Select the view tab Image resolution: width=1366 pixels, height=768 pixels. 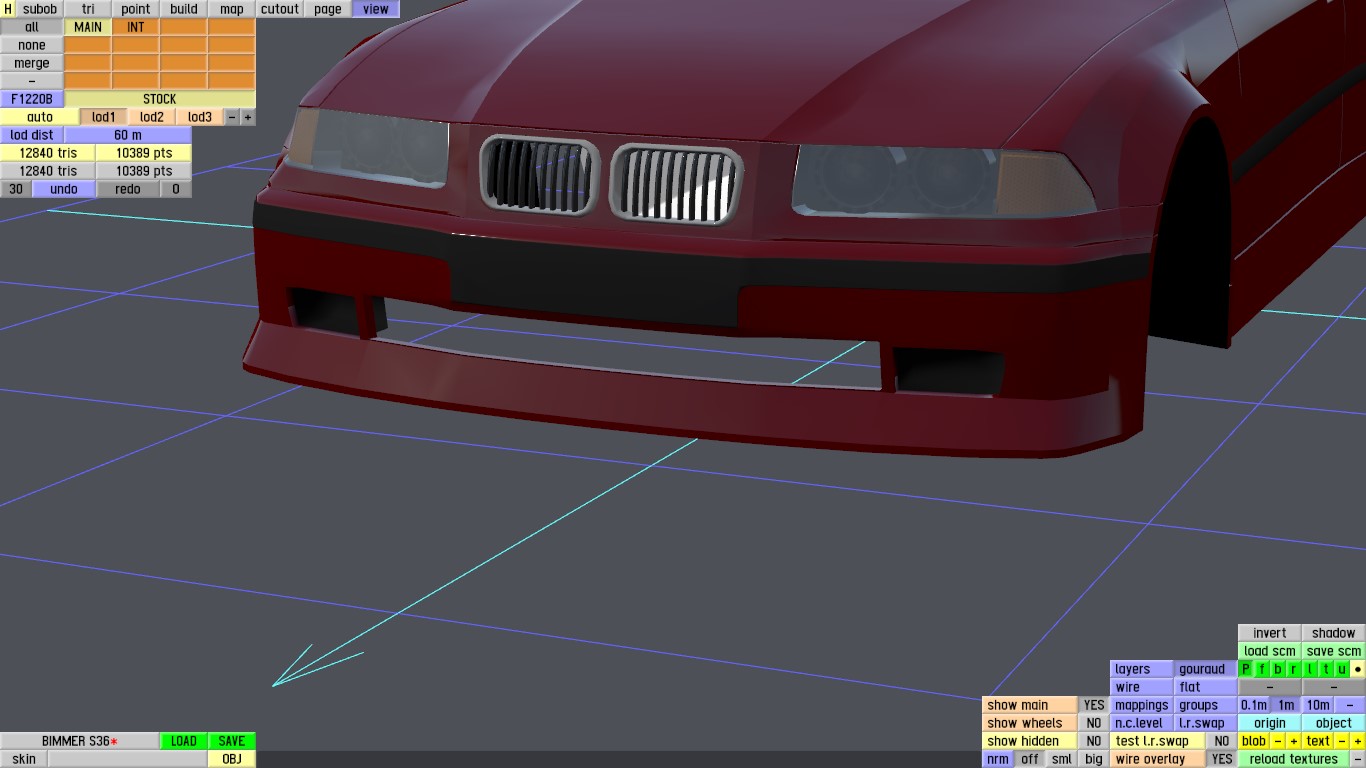tap(376, 9)
